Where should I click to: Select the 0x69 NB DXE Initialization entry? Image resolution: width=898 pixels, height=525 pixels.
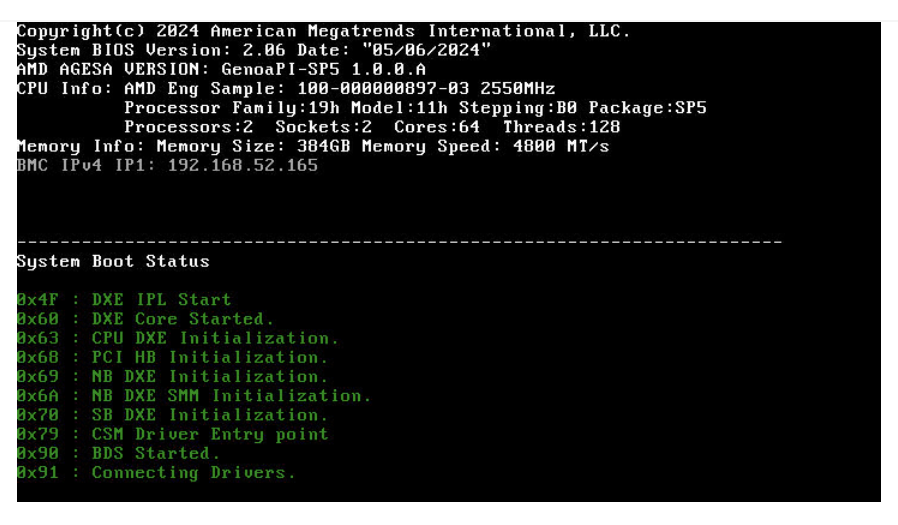tap(172, 376)
